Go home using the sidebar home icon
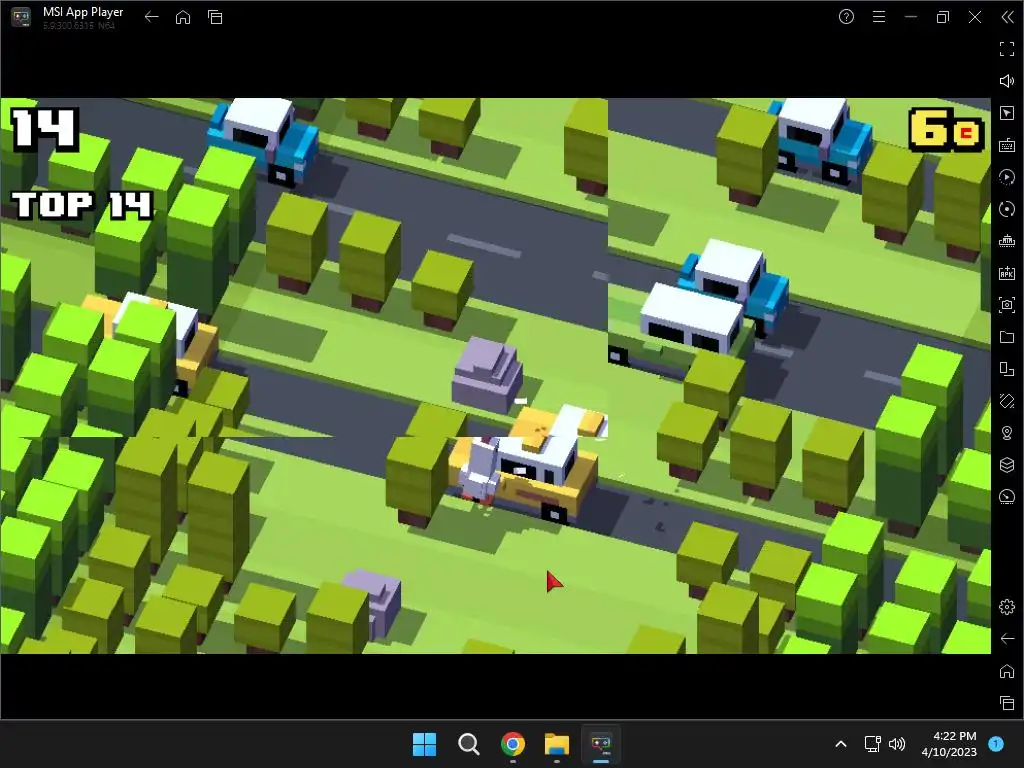 [x=1006, y=671]
